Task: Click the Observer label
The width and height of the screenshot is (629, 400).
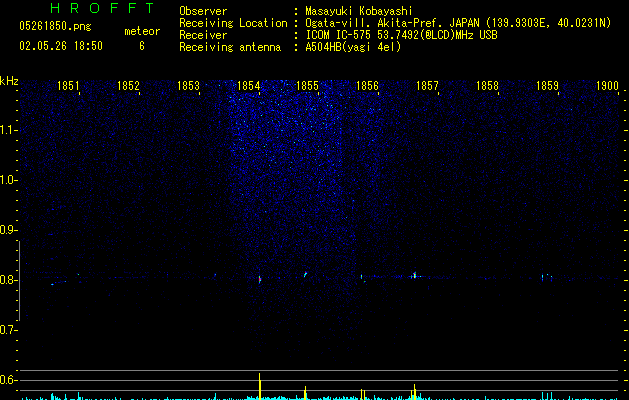Action: coord(203,11)
